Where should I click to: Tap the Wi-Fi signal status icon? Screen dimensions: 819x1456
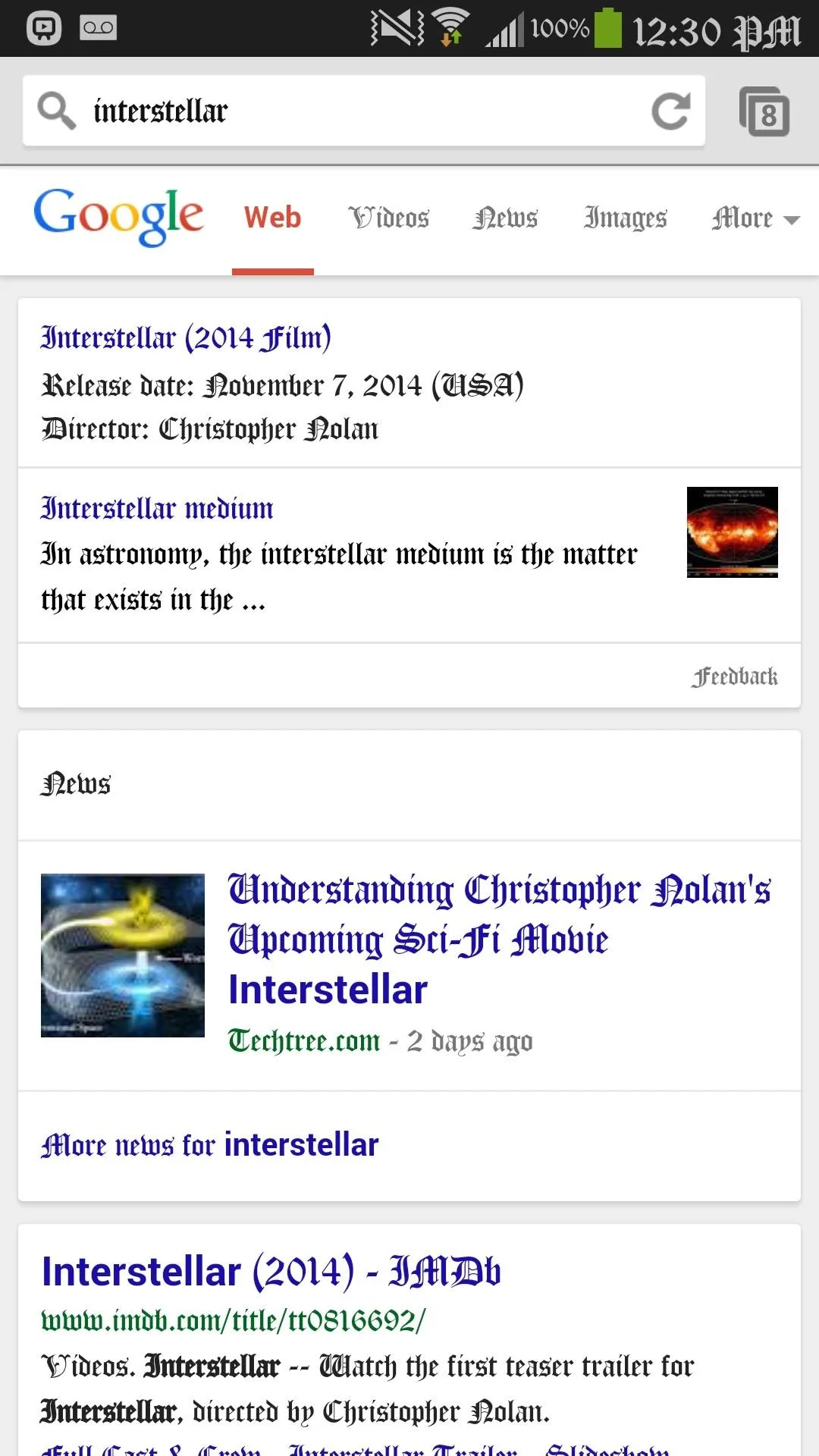[x=452, y=28]
